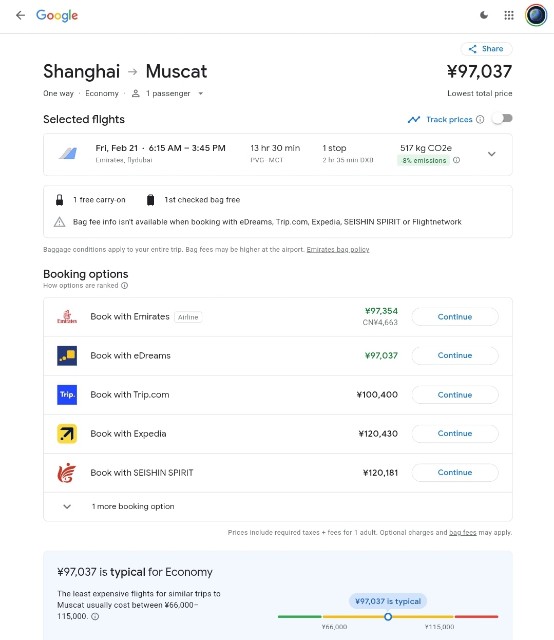The height and width of the screenshot is (640, 554).
Task: Click the typical price range info icon
Action: [x=95, y=616]
